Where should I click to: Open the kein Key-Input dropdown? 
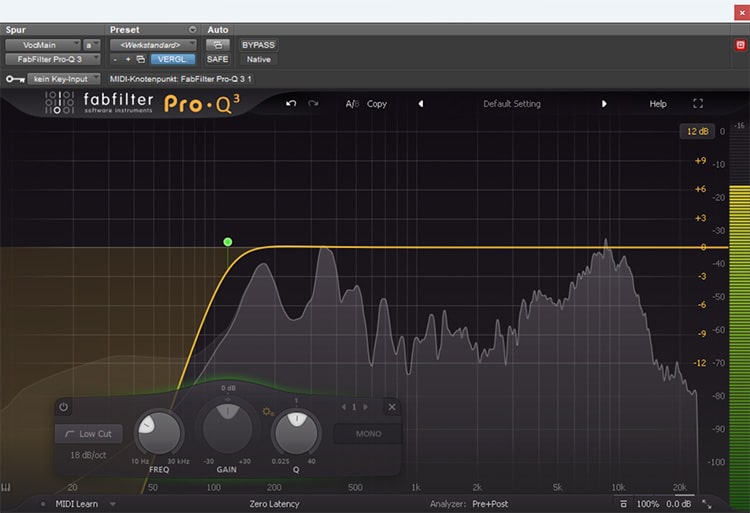(x=64, y=79)
